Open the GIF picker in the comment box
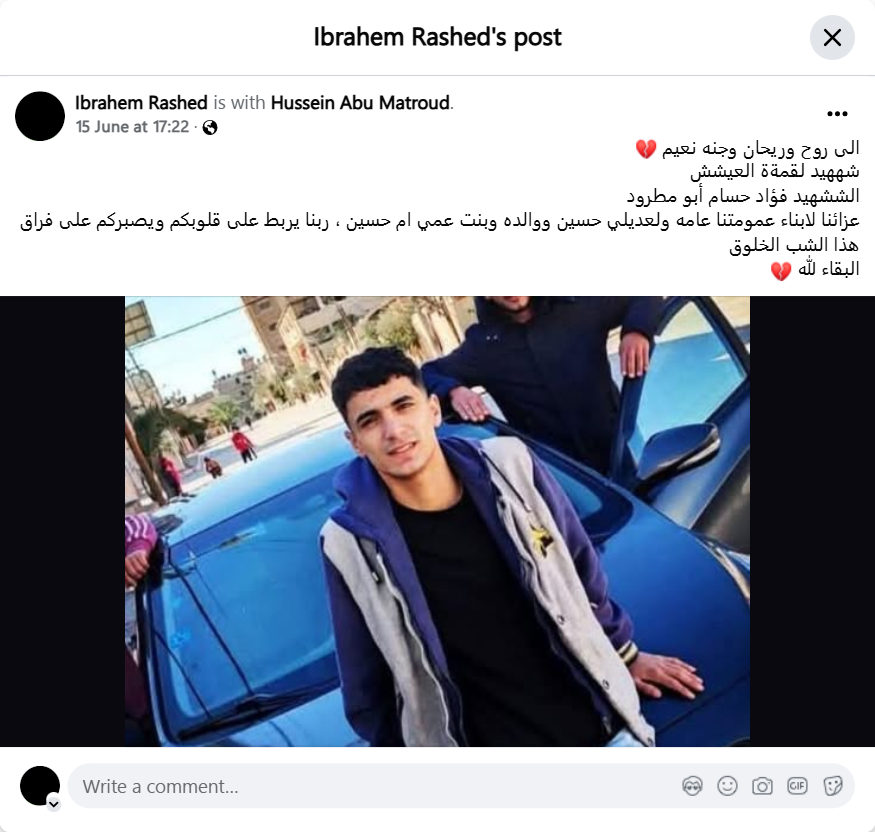 pos(797,786)
